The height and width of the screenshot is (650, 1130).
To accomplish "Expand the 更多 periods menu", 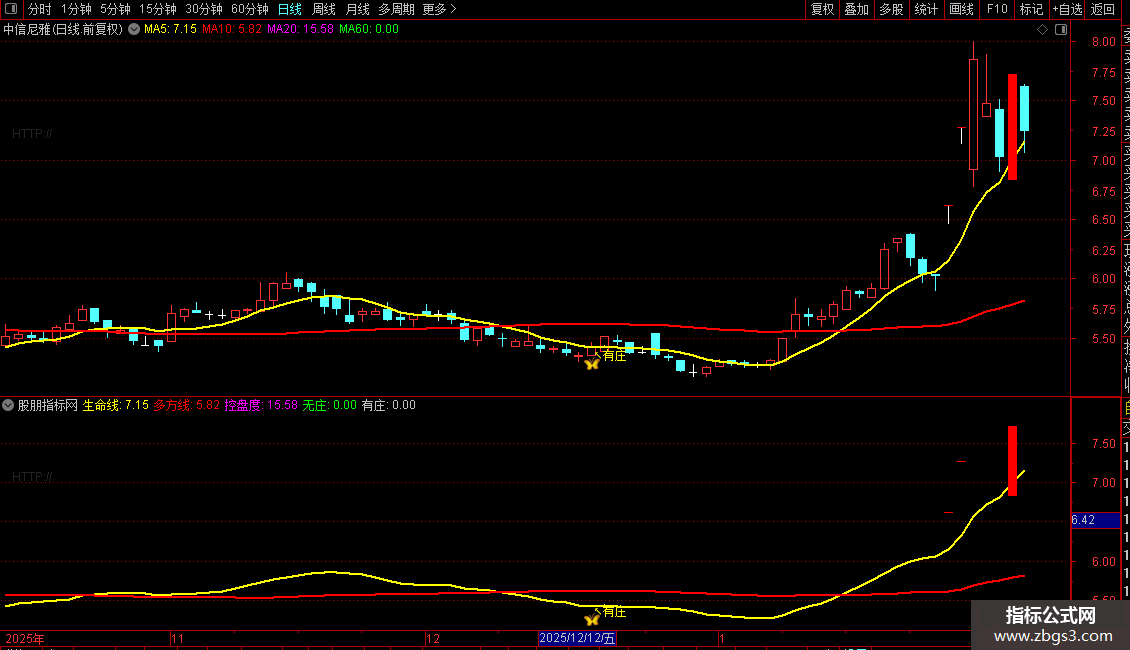I will [439, 9].
